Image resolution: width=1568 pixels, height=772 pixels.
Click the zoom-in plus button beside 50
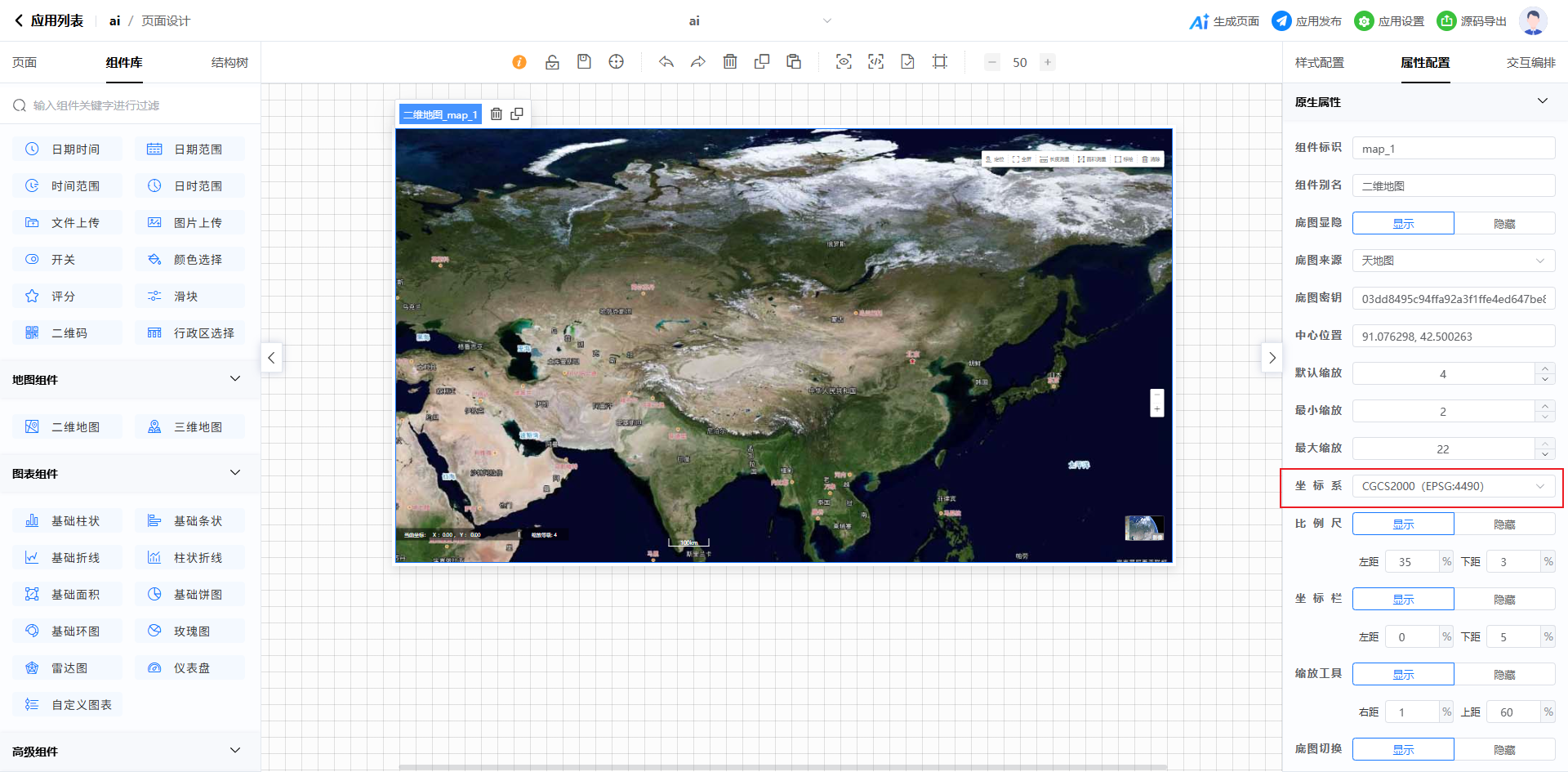(x=1047, y=62)
